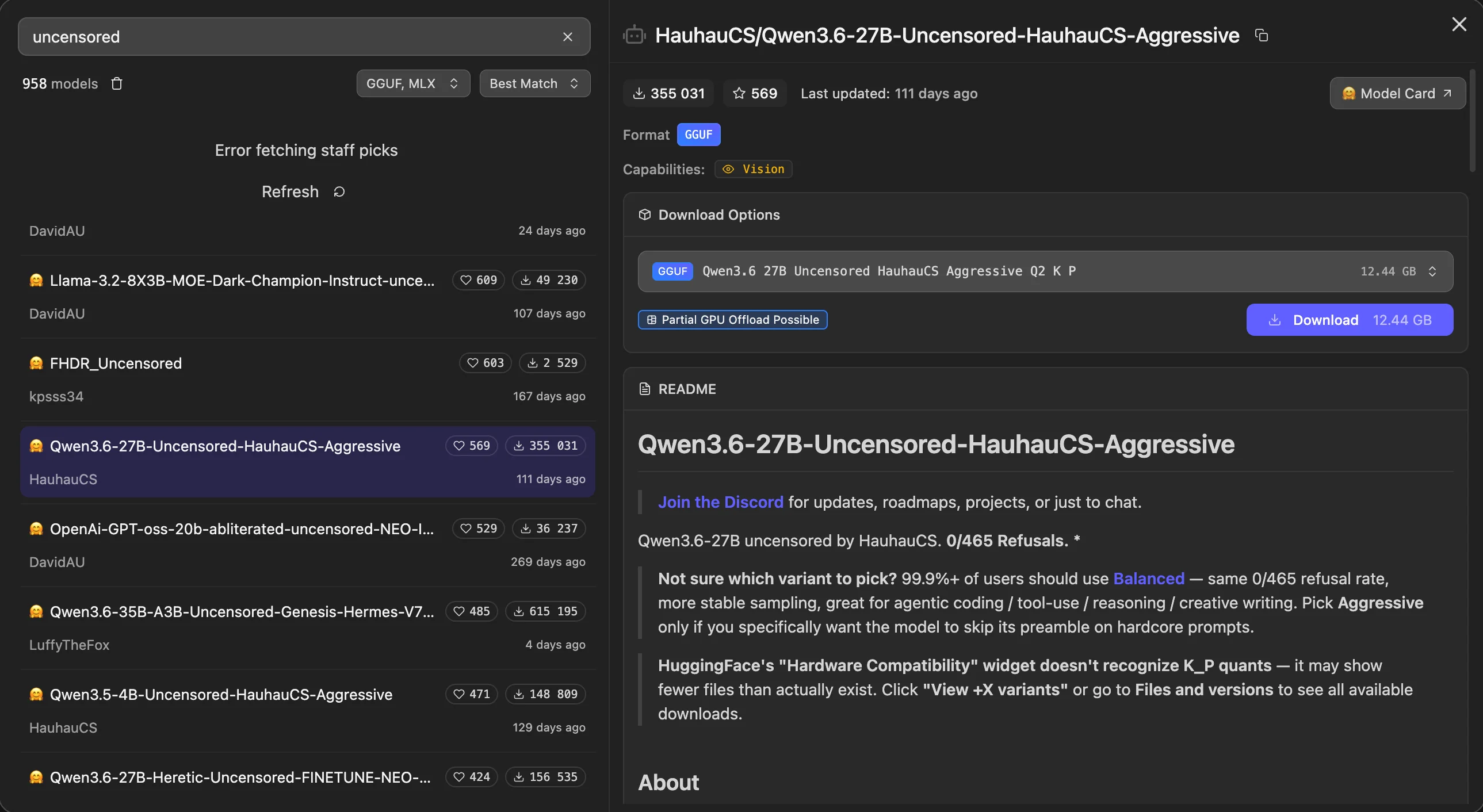This screenshot has width=1483, height=812.
Task: Click the Vision capability badge
Action: coord(754,169)
